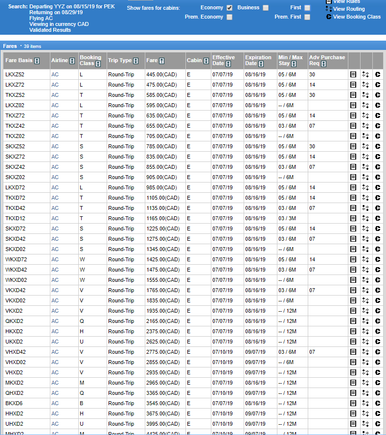This screenshot has height=435, width=386.
Task: Sort the Fare column using its arrow
Action: coord(162,61)
